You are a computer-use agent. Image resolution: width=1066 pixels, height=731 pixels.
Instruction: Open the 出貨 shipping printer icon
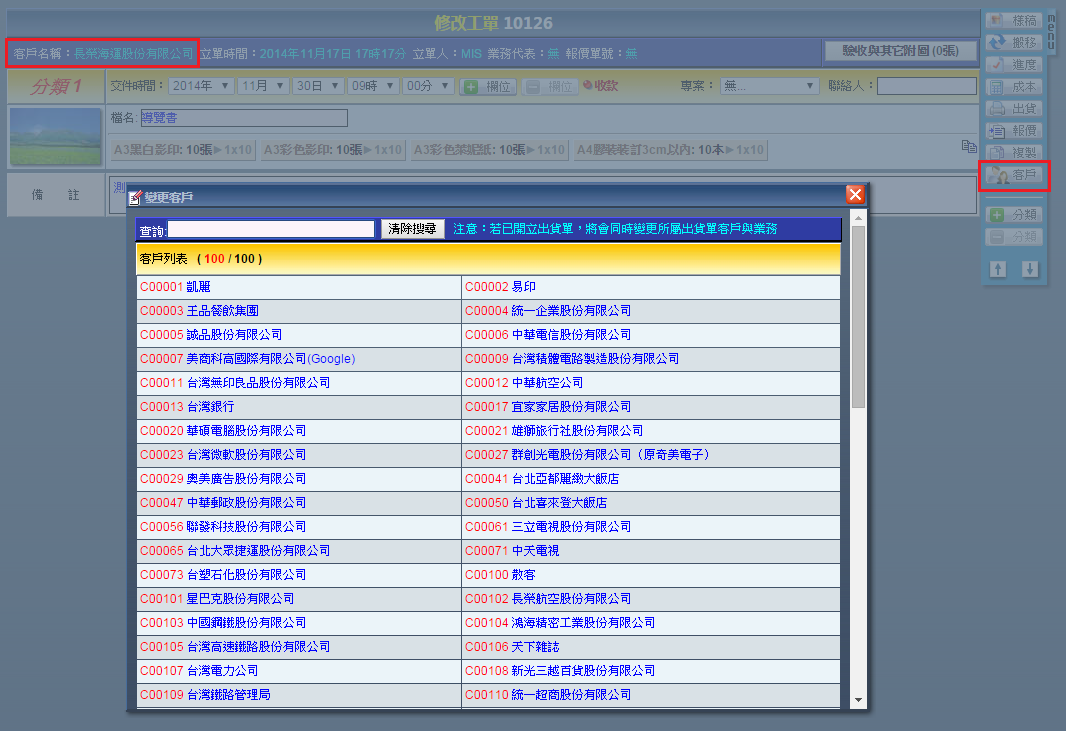[1013, 108]
